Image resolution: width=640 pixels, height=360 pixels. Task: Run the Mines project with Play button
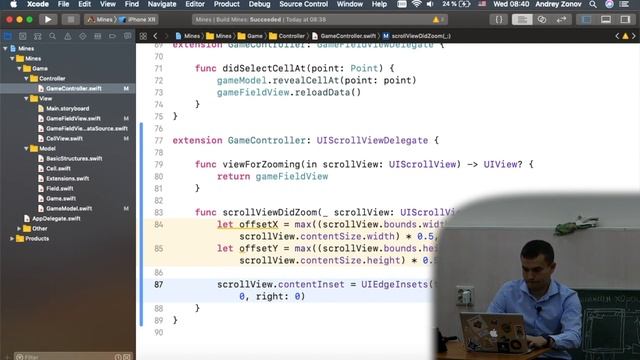(48, 19)
